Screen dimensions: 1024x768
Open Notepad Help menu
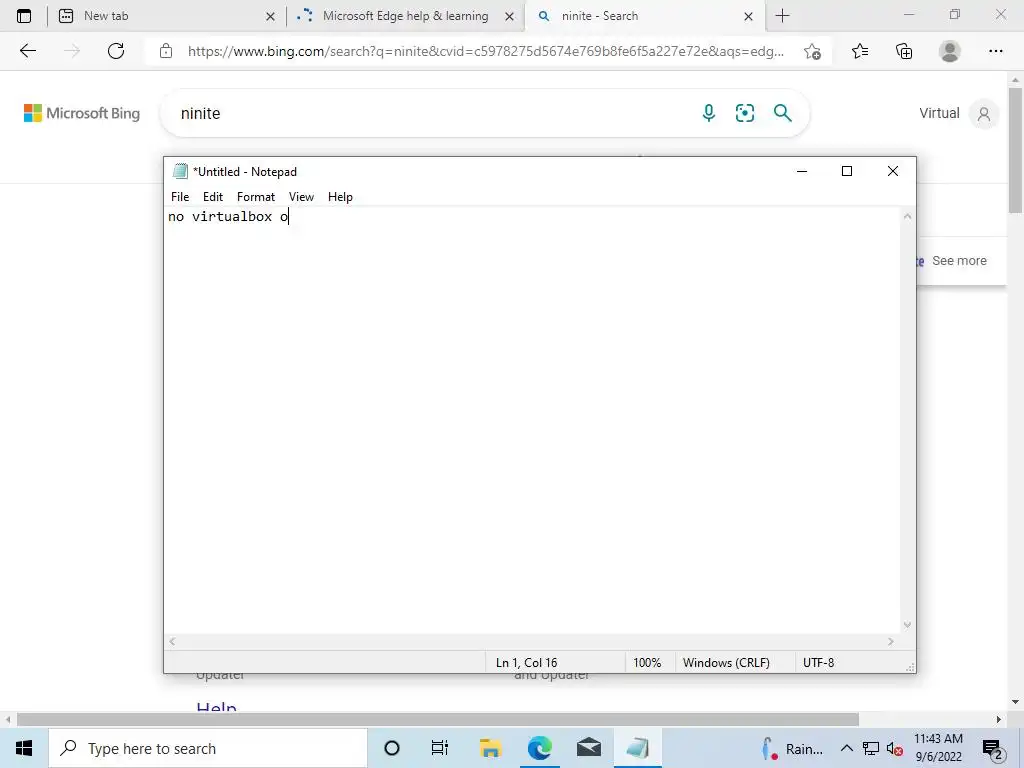click(x=340, y=197)
